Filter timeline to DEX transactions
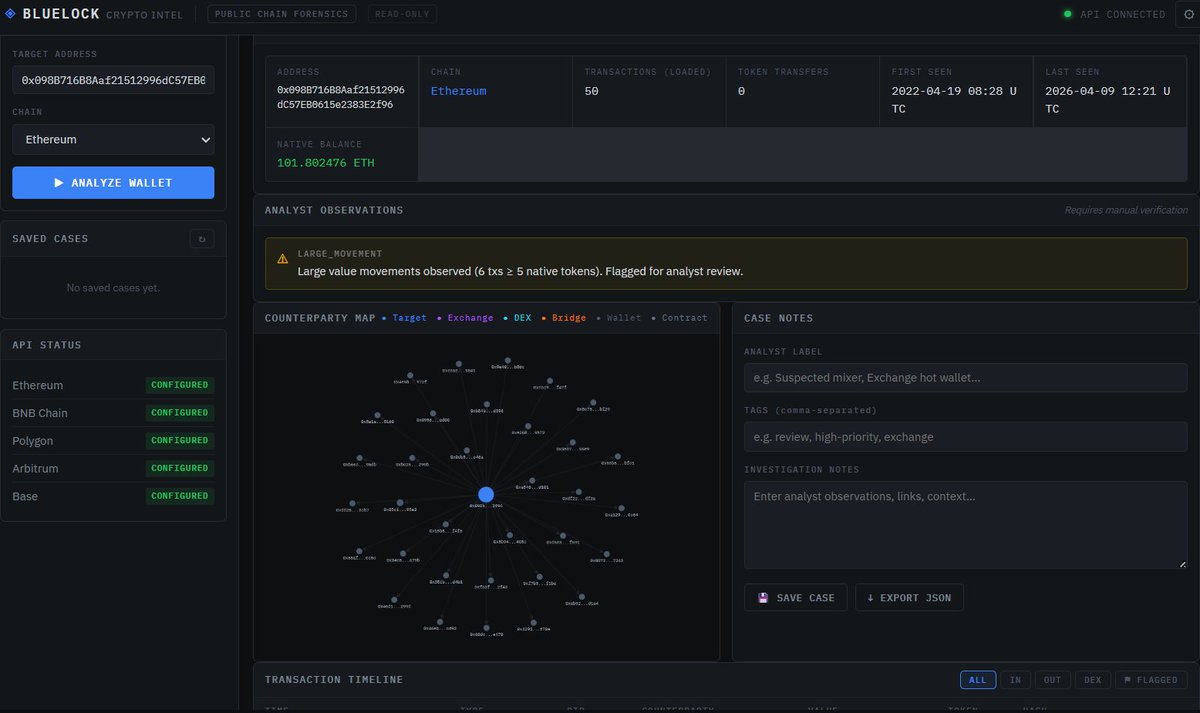 [1092, 680]
